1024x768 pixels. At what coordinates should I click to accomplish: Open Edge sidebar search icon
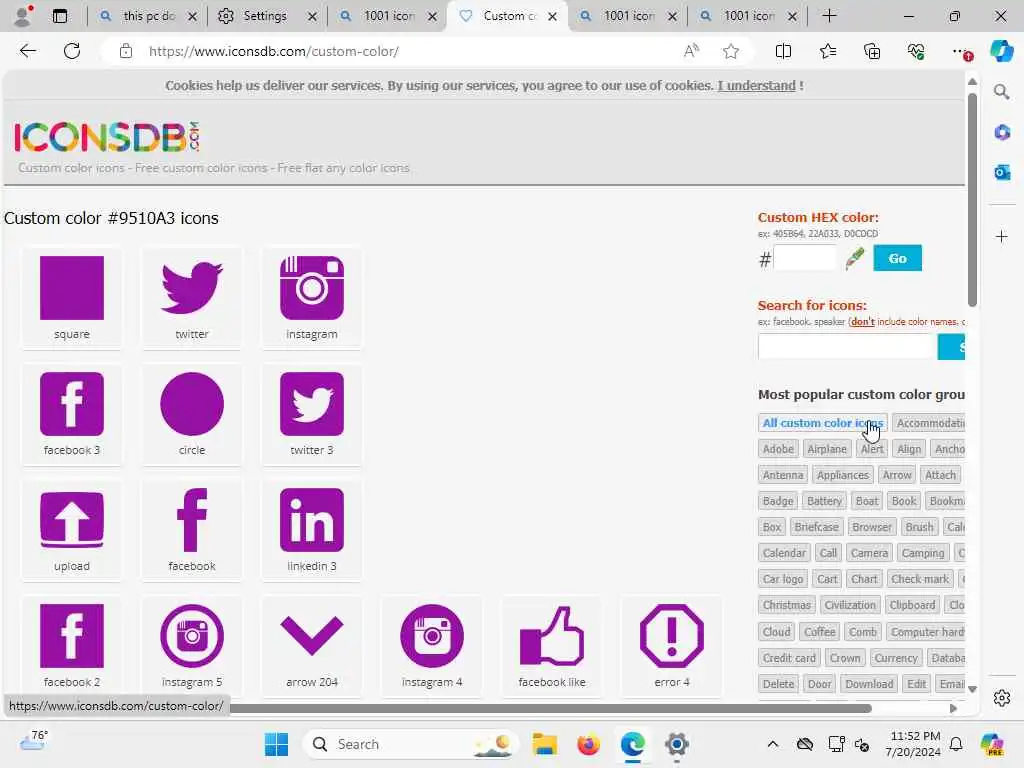coord(1002,92)
